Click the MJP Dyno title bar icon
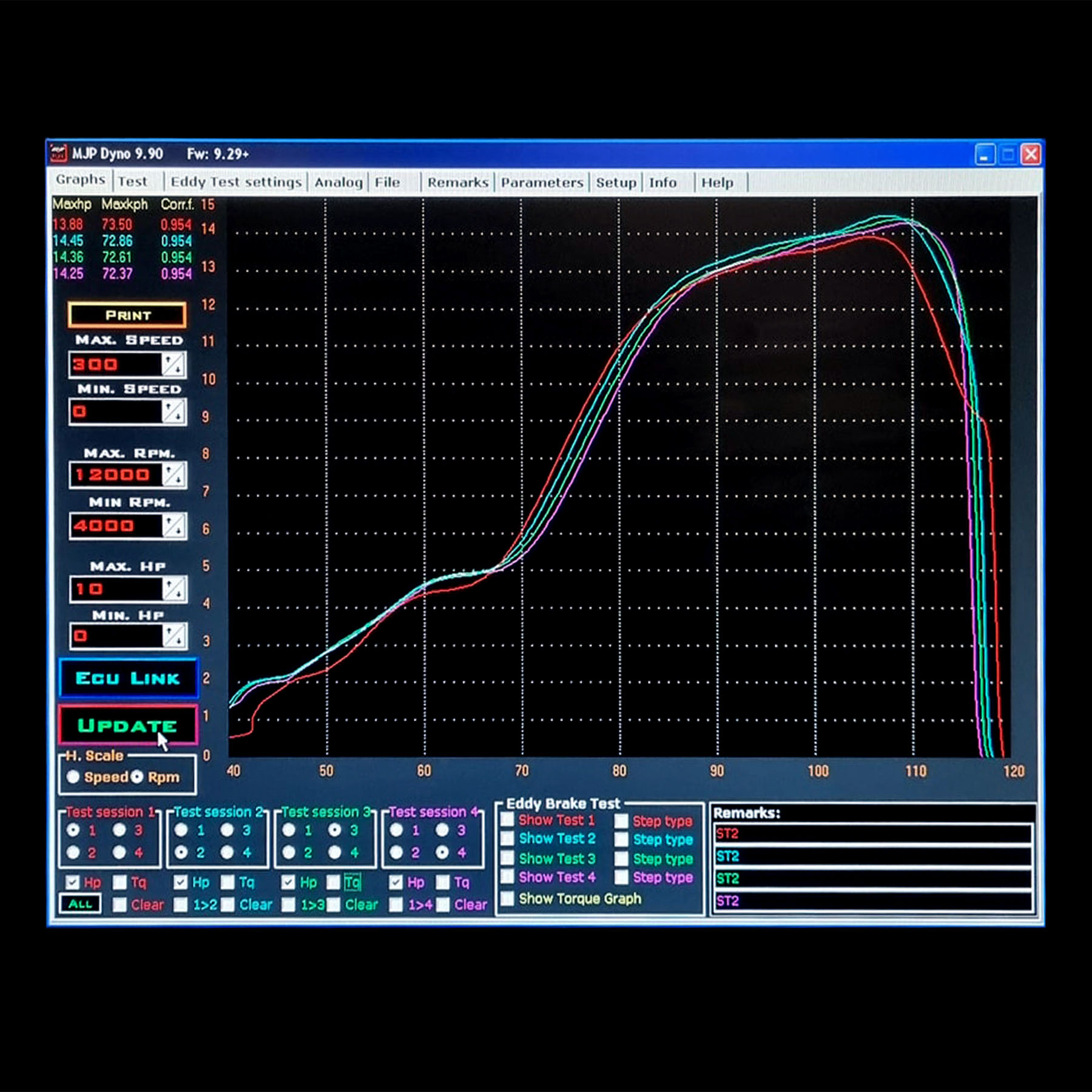Viewport: 1092px width, 1092px height. [58, 153]
